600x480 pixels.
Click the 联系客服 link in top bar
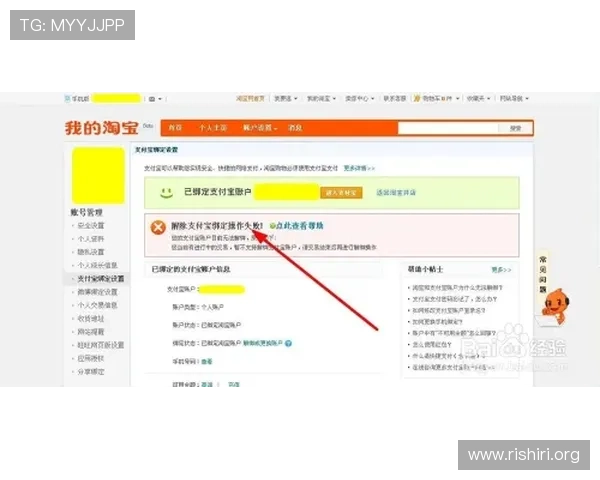pyautogui.click(x=395, y=99)
